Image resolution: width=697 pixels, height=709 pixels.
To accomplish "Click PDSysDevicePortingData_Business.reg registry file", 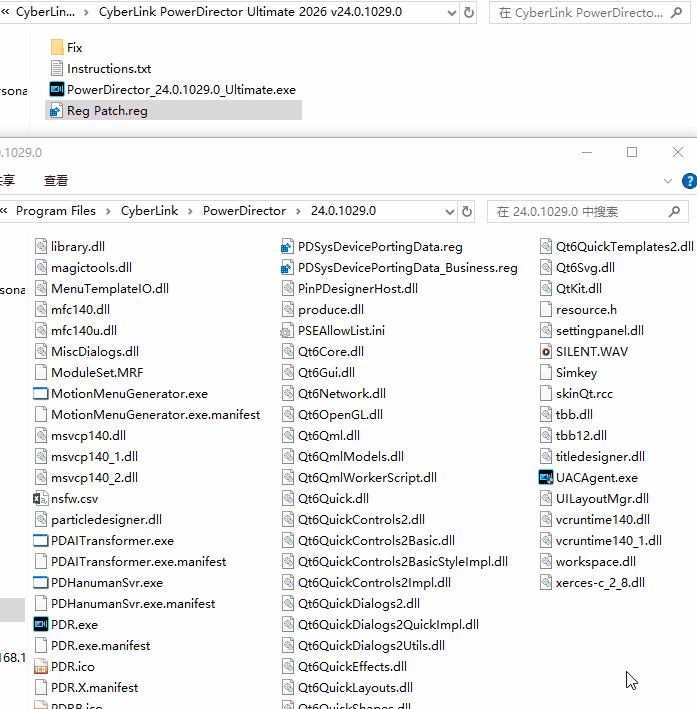I will (x=407, y=268).
